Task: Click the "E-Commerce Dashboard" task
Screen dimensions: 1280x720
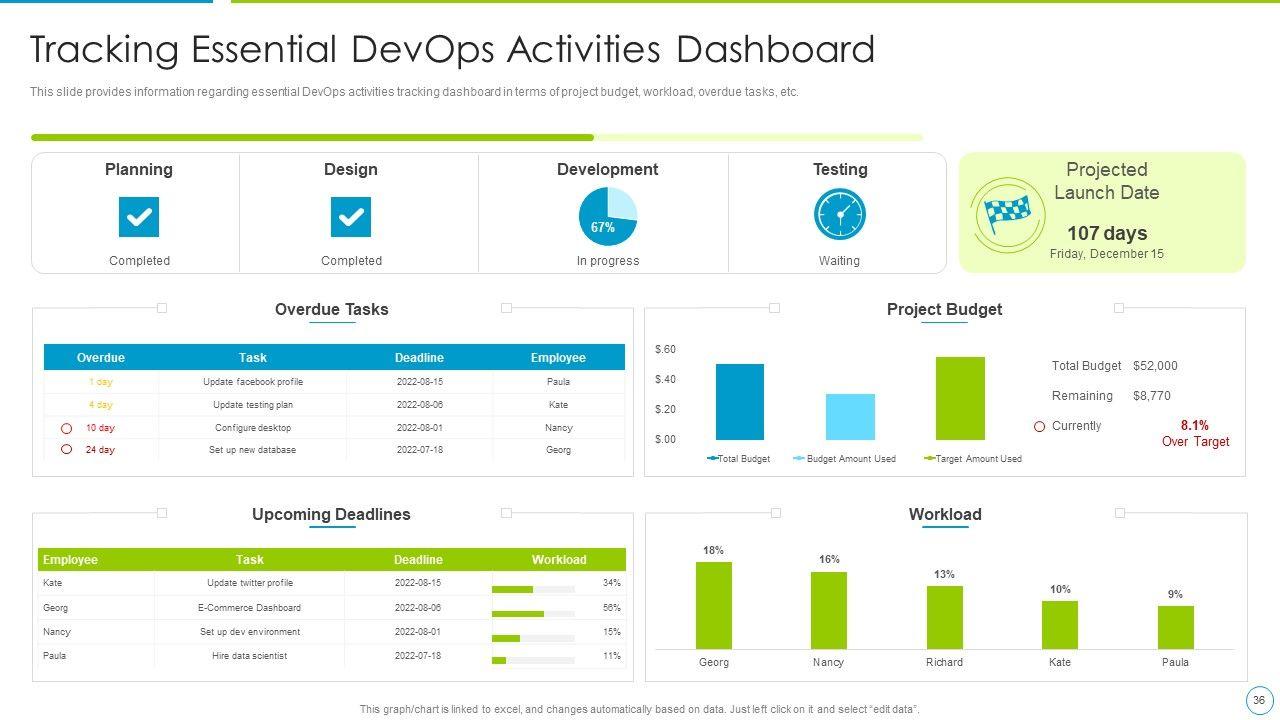Action: [250, 608]
